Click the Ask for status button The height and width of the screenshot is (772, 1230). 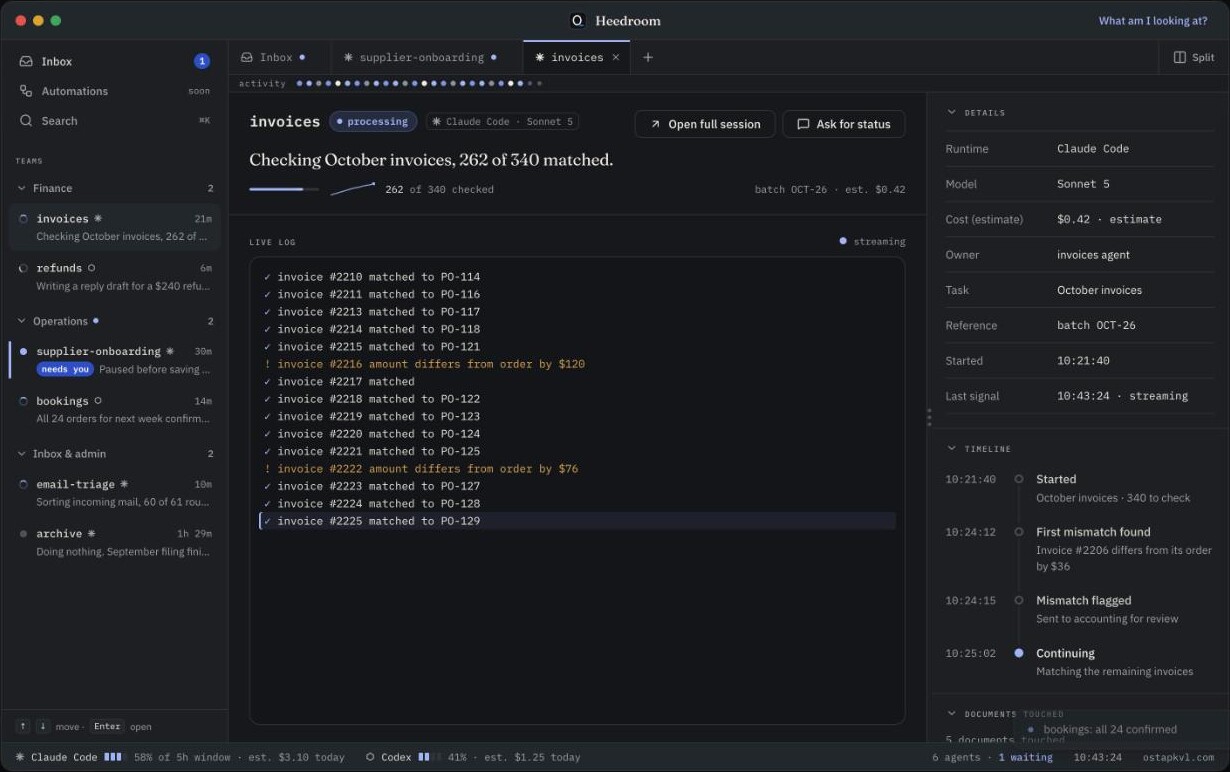coord(844,124)
